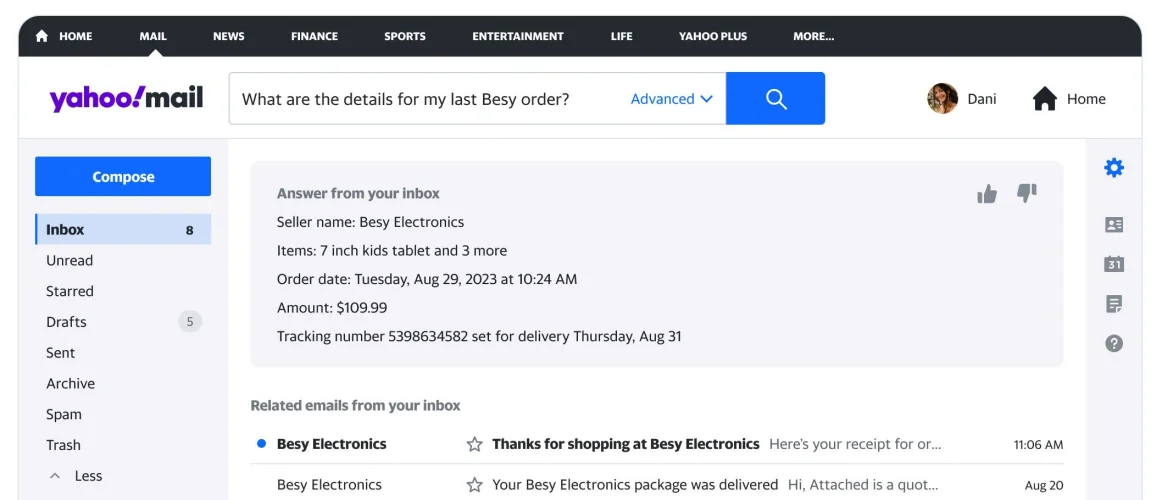Expand the Advanced search dropdown

(x=671, y=99)
